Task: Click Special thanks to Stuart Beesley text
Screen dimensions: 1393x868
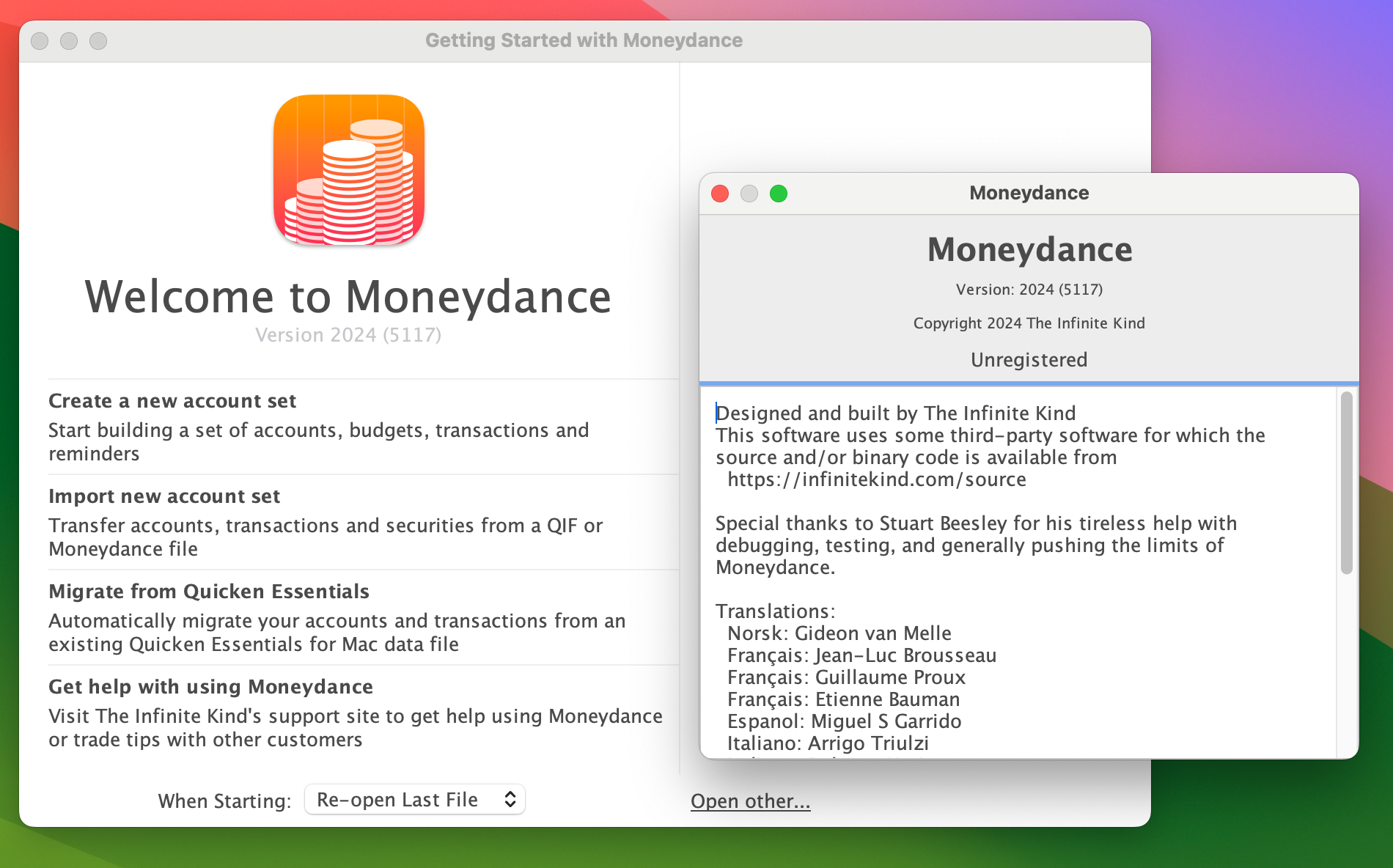Action: tap(977, 545)
